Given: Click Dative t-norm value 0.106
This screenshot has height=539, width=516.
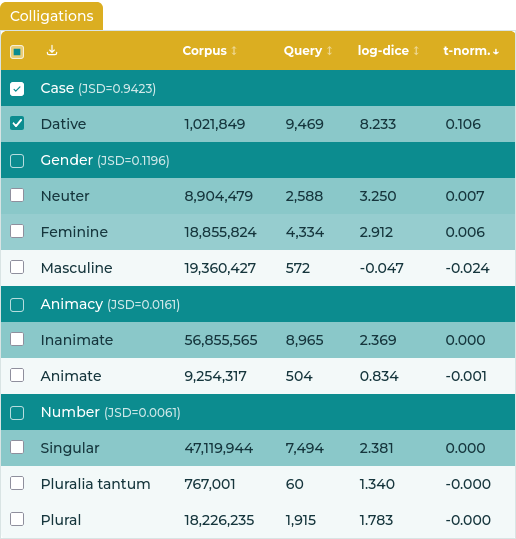Looking at the screenshot, I should pos(463,124).
